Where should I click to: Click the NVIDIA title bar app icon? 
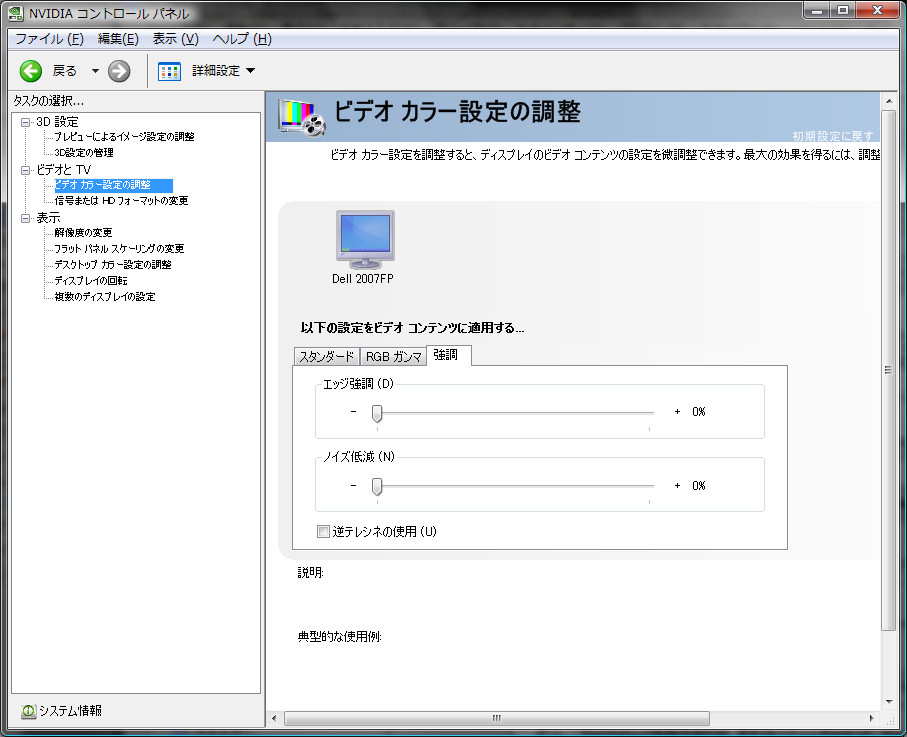click(17, 14)
